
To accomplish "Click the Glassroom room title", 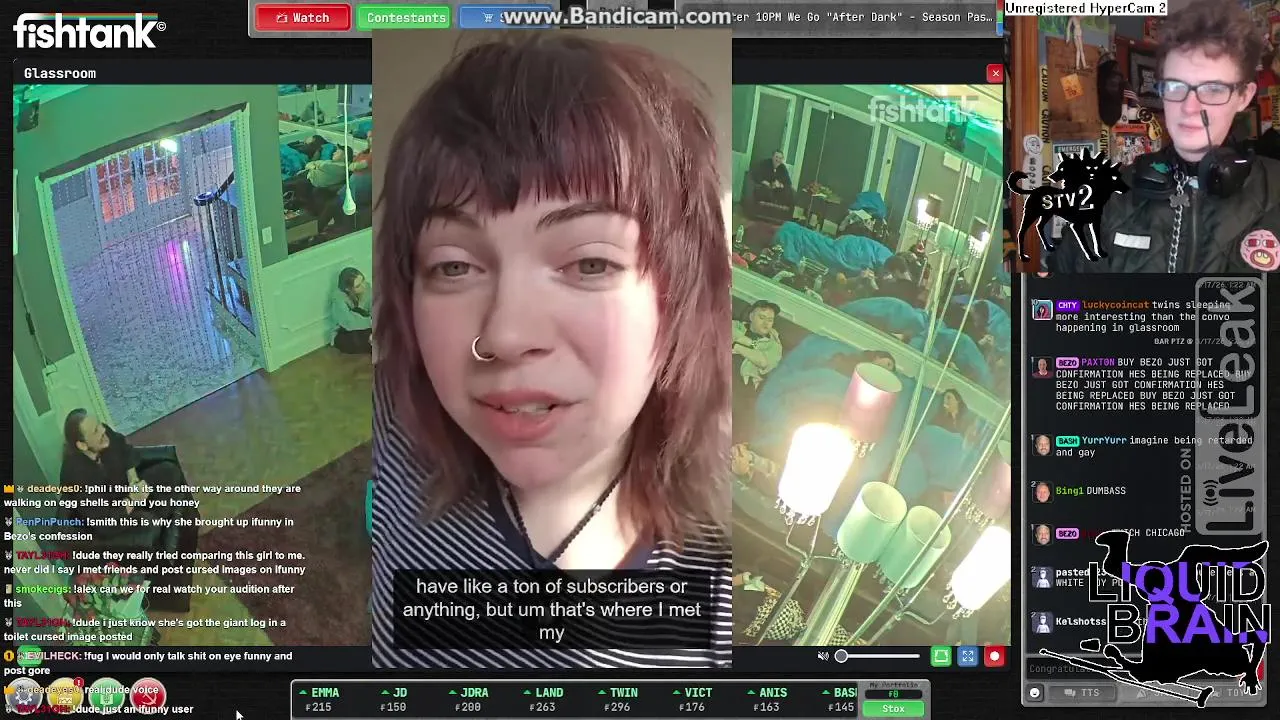I will click(60, 73).
